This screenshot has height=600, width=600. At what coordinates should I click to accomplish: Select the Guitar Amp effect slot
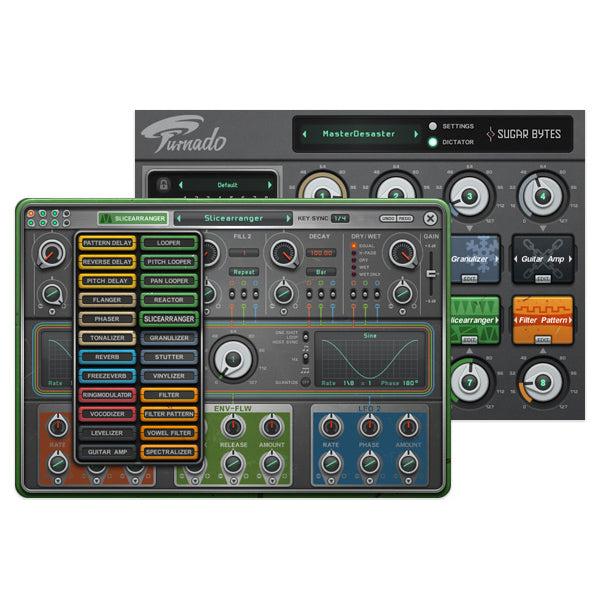coord(542,256)
